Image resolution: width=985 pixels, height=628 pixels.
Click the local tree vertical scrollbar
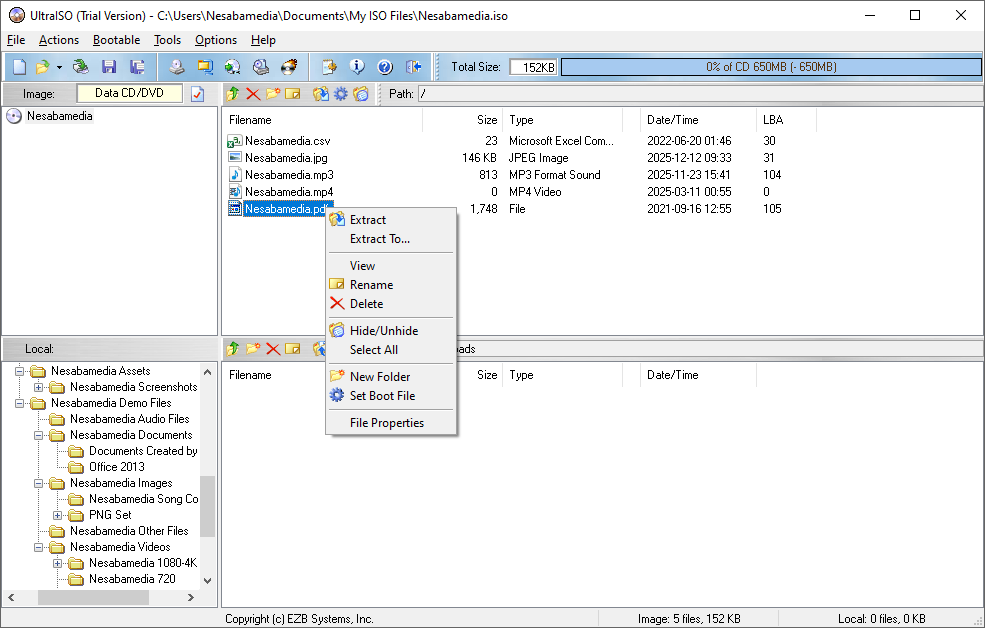pos(207,505)
